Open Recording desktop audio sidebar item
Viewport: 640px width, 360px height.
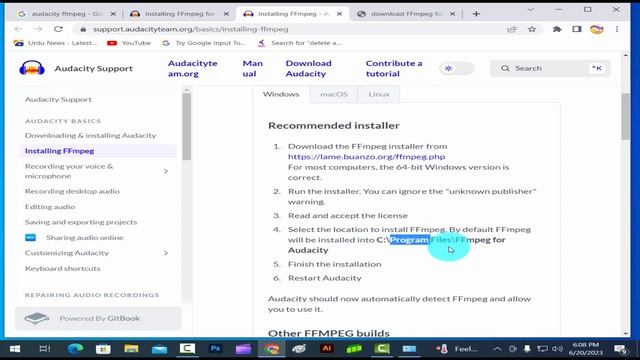pyautogui.click(x=72, y=191)
